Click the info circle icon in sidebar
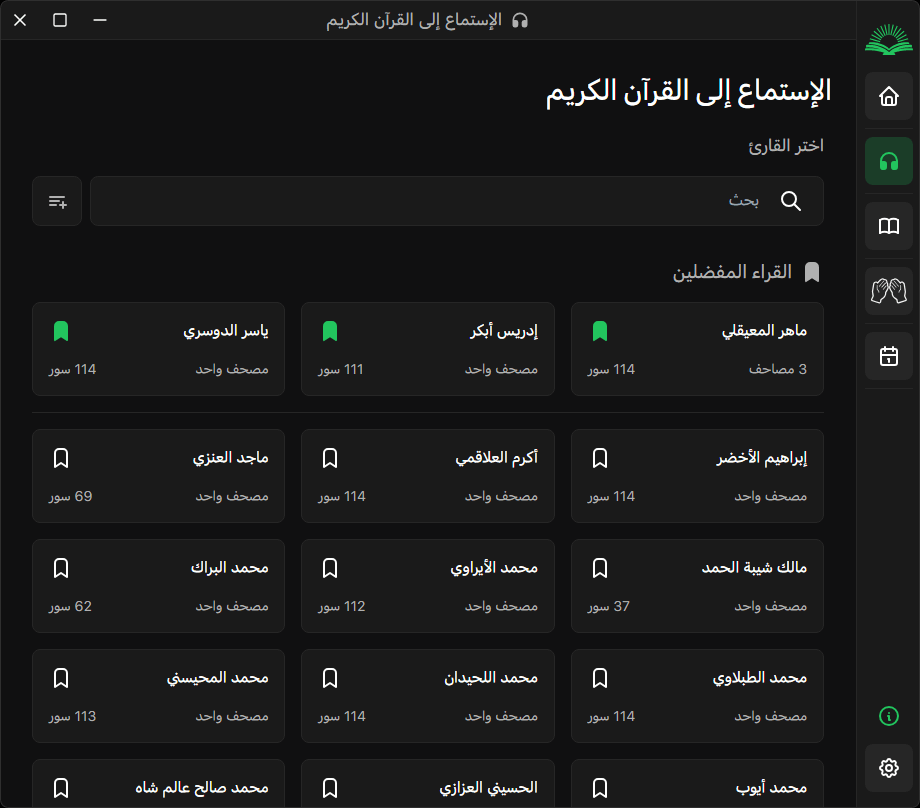 click(887, 716)
